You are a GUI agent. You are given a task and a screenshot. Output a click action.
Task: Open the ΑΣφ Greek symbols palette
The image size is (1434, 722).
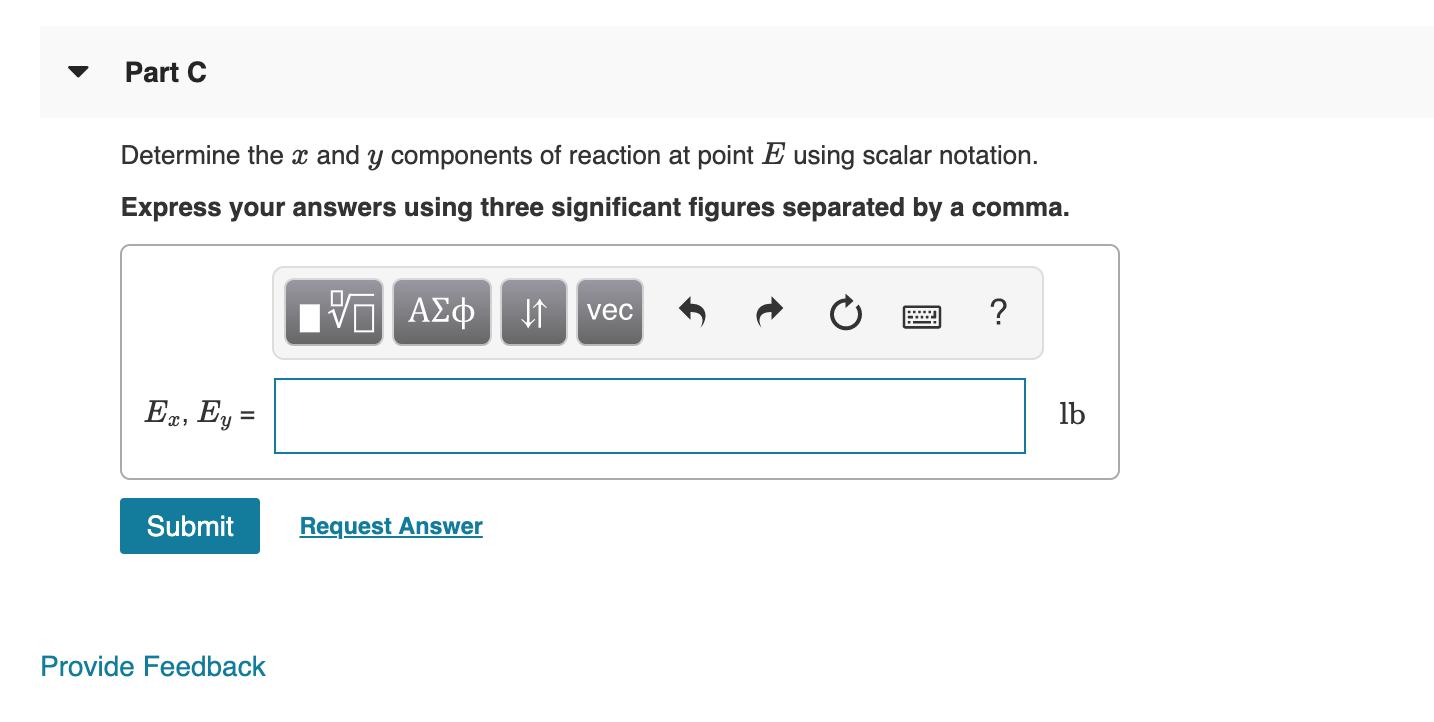tap(441, 311)
